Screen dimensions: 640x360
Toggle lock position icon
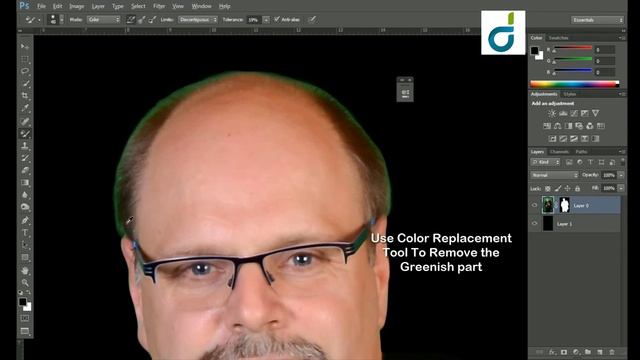pos(567,188)
